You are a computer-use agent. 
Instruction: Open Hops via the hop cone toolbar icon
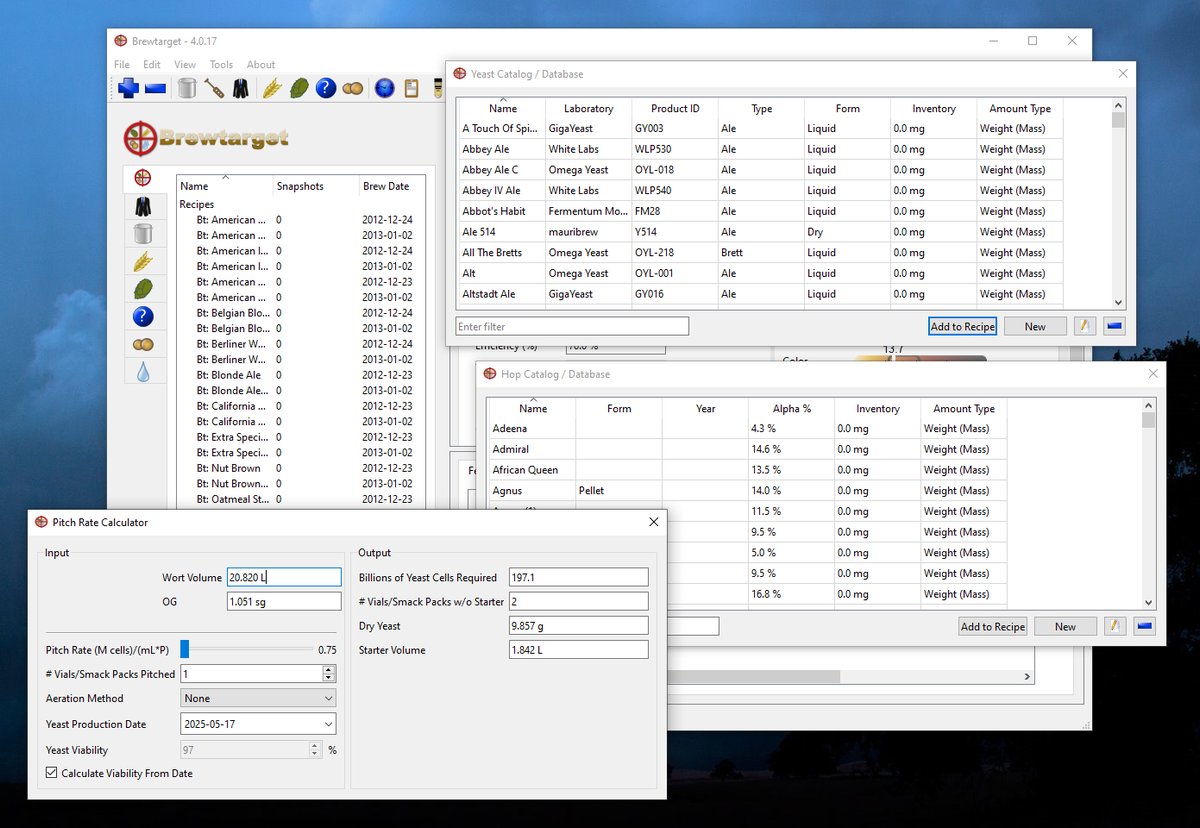(298, 89)
